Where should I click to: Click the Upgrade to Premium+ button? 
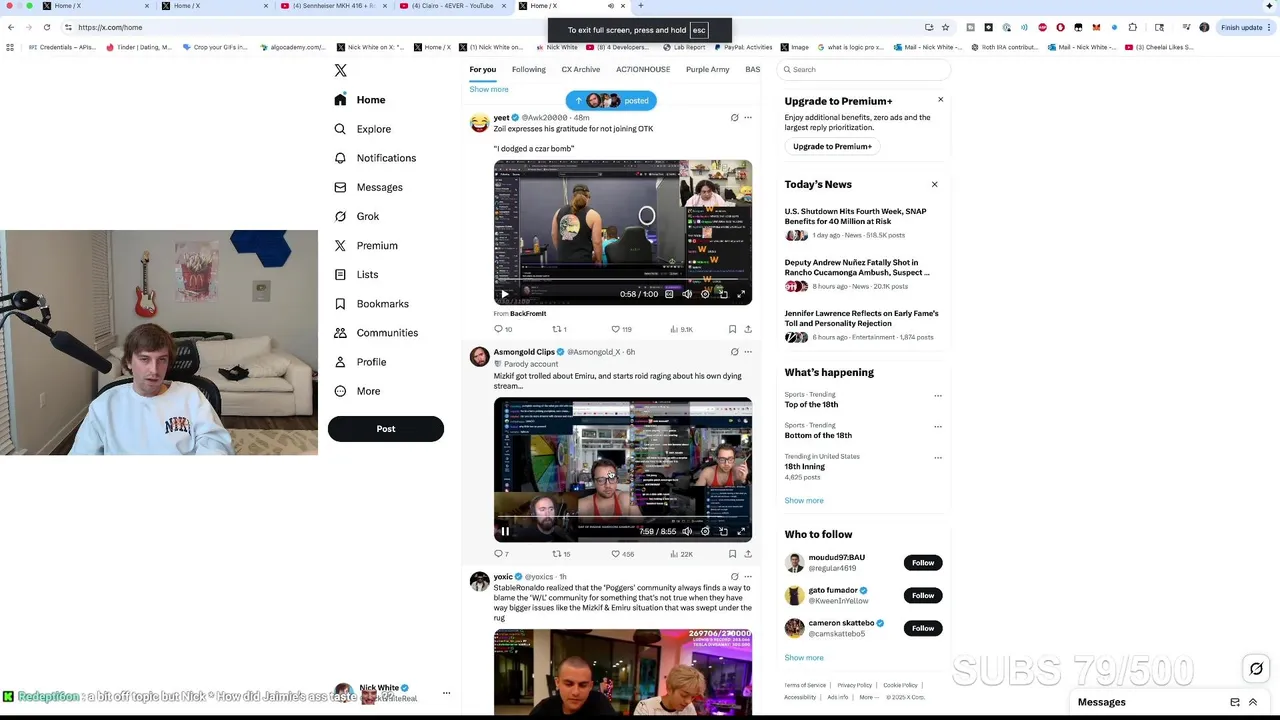tap(832, 146)
